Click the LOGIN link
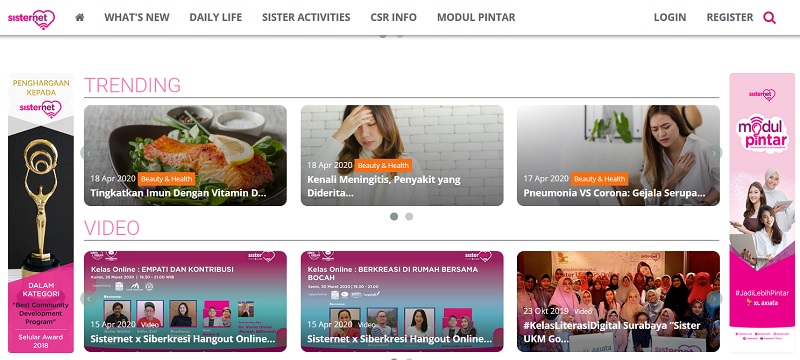Viewport: 800px width, 360px height. click(670, 17)
